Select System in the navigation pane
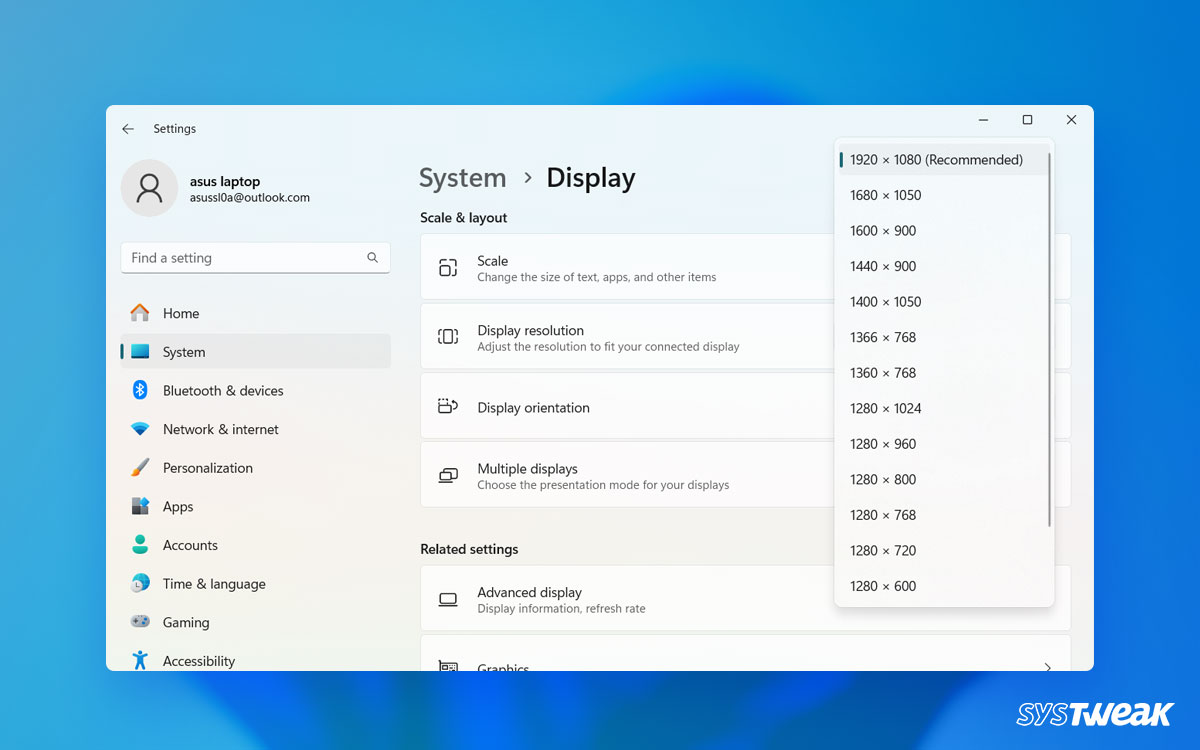 click(183, 352)
